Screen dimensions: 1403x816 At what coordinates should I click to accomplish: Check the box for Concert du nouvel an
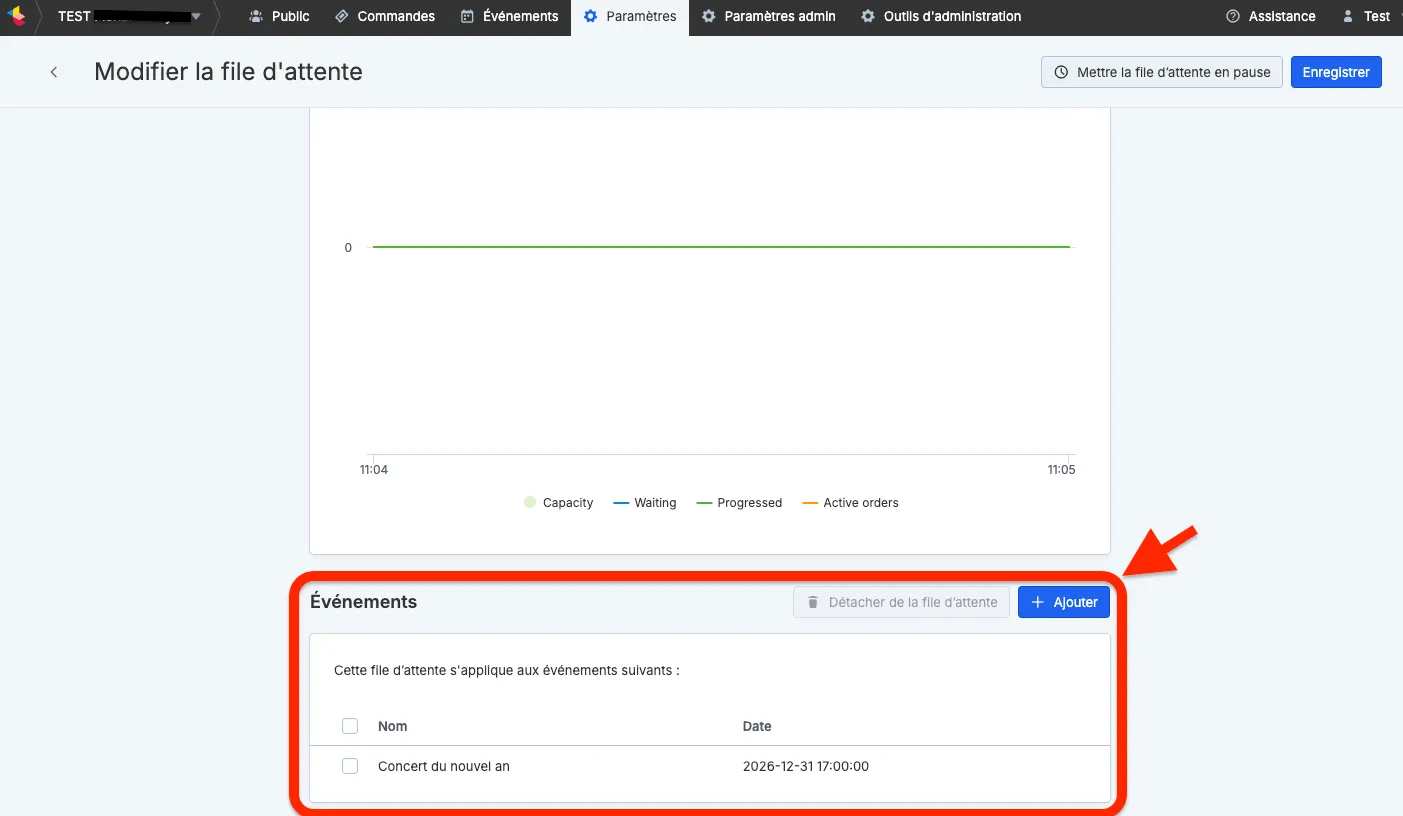pos(350,766)
